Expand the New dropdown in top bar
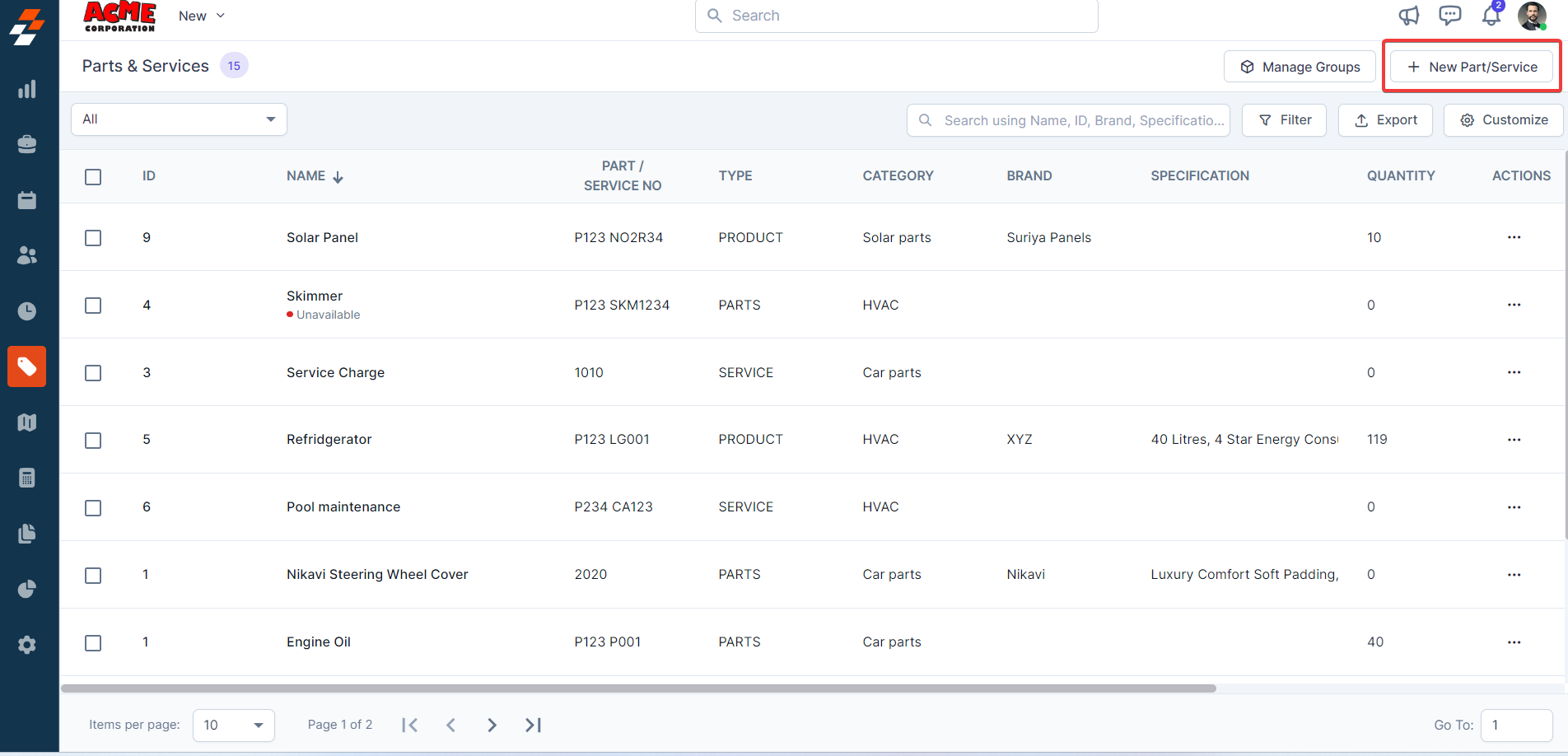Viewport: 1568px width, 756px height. [x=202, y=16]
